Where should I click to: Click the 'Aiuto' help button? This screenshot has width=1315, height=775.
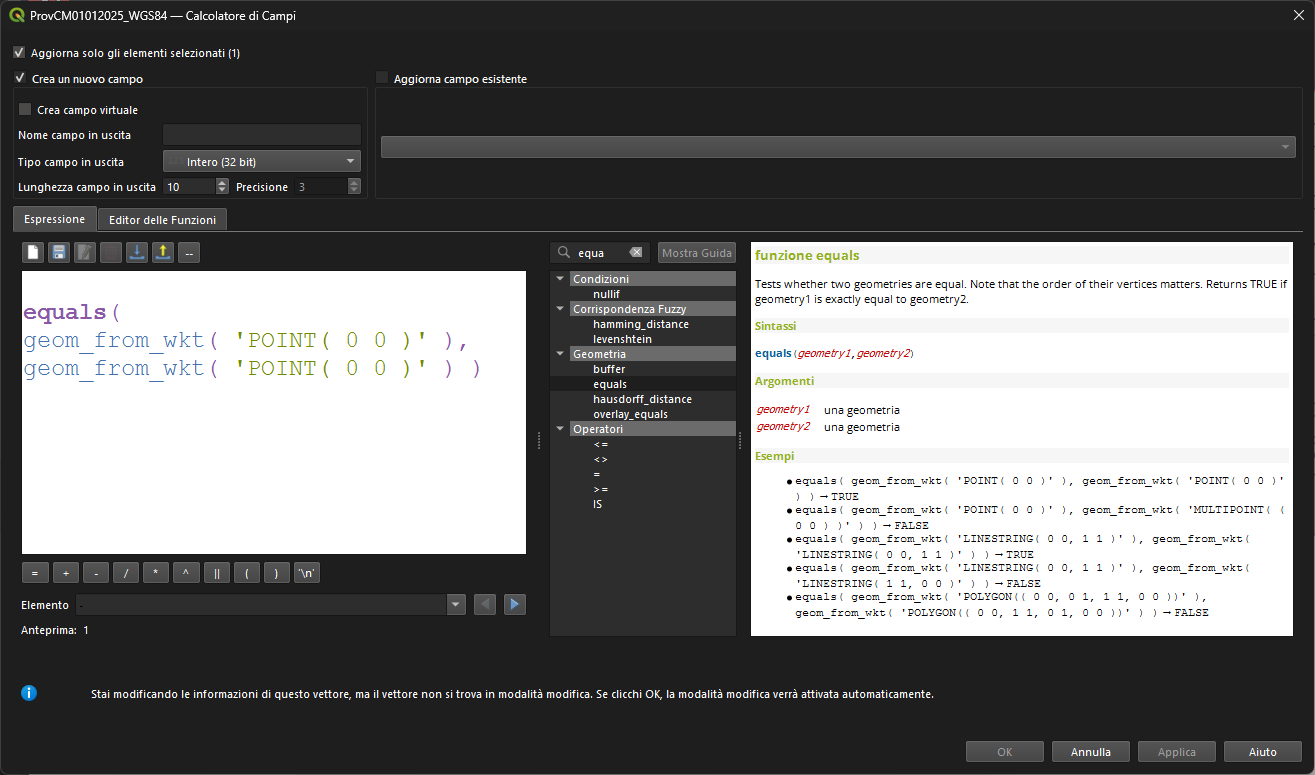click(1262, 752)
